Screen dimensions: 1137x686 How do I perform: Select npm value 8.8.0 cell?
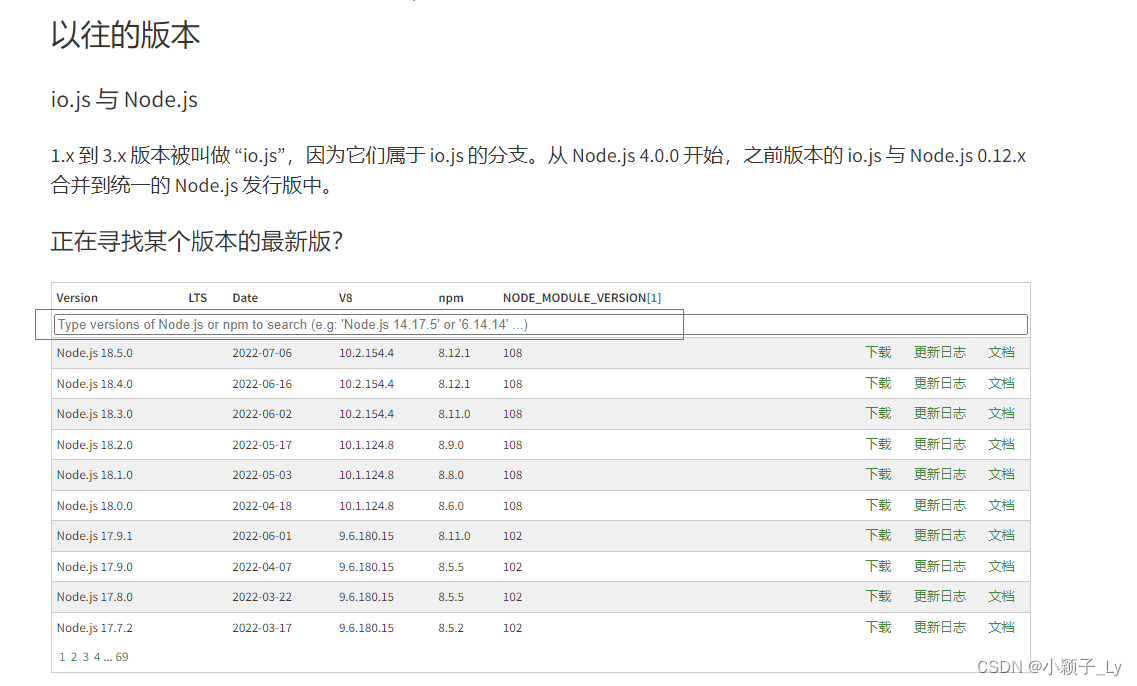[x=451, y=475]
